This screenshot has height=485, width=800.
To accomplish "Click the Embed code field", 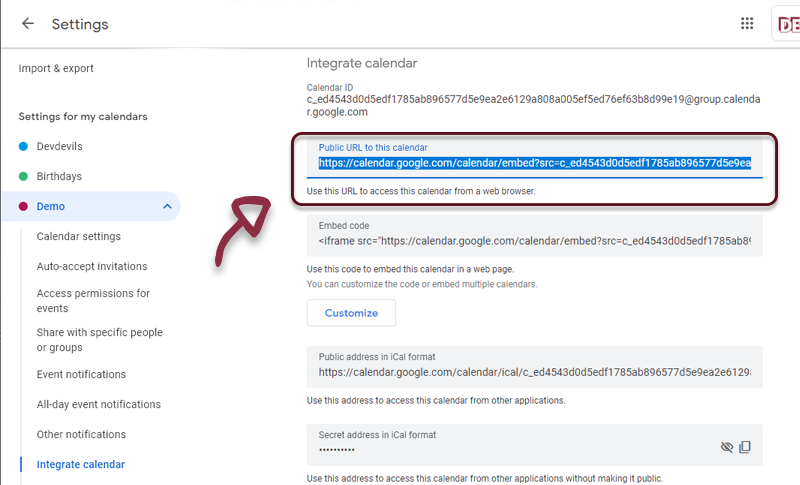I will pyautogui.click(x=534, y=241).
